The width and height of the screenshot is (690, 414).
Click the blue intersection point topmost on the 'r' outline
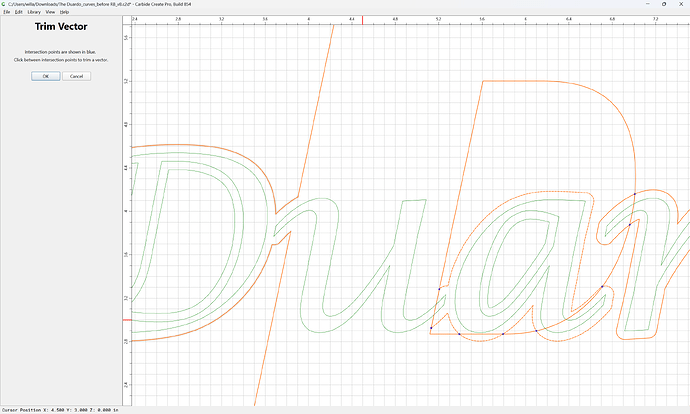tap(635, 194)
